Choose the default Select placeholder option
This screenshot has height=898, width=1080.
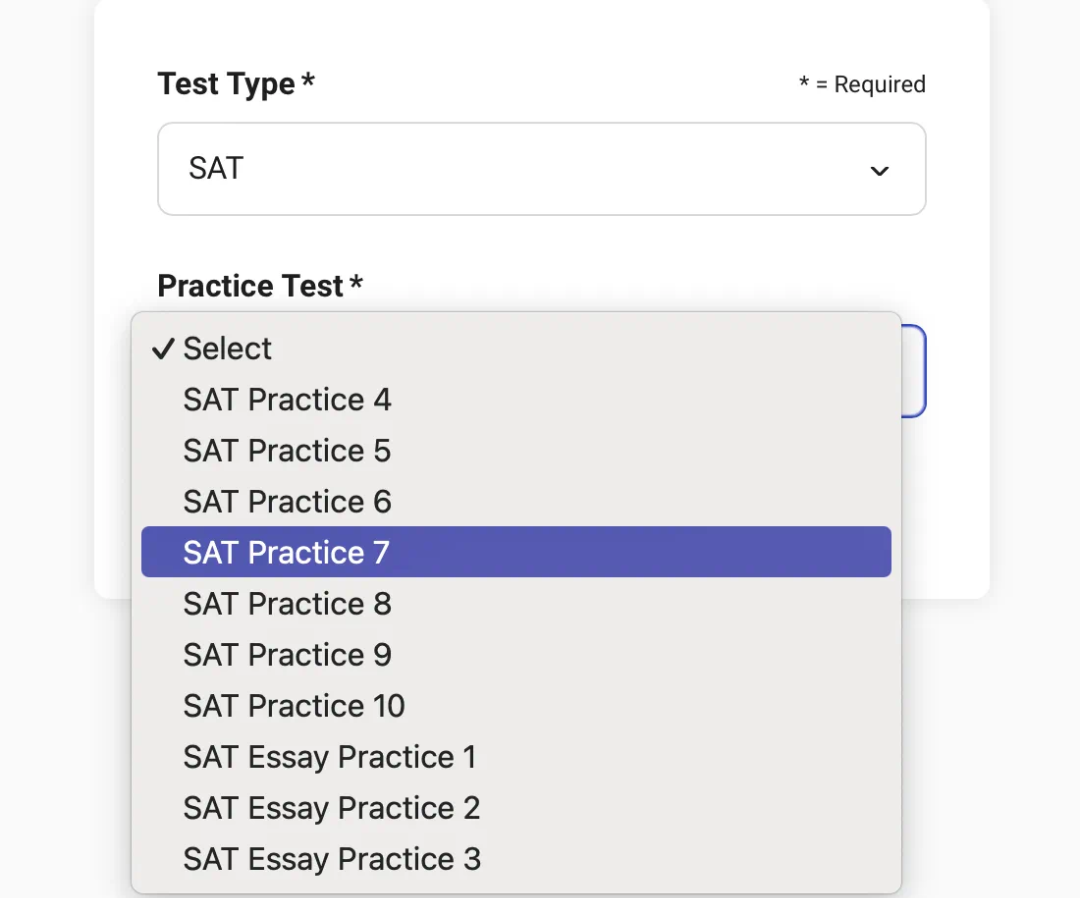pyautogui.click(x=227, y=349)
